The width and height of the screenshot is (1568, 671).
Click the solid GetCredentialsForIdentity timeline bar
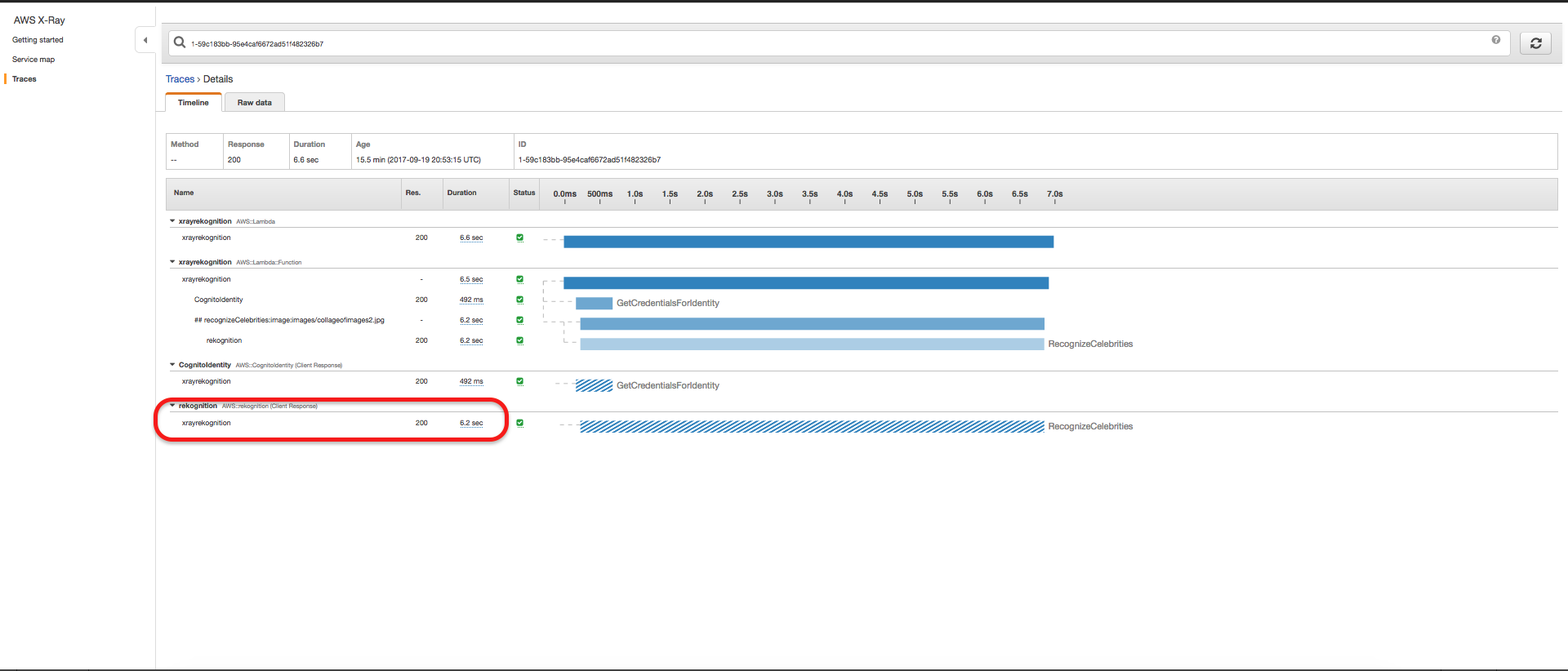[594, 304]
